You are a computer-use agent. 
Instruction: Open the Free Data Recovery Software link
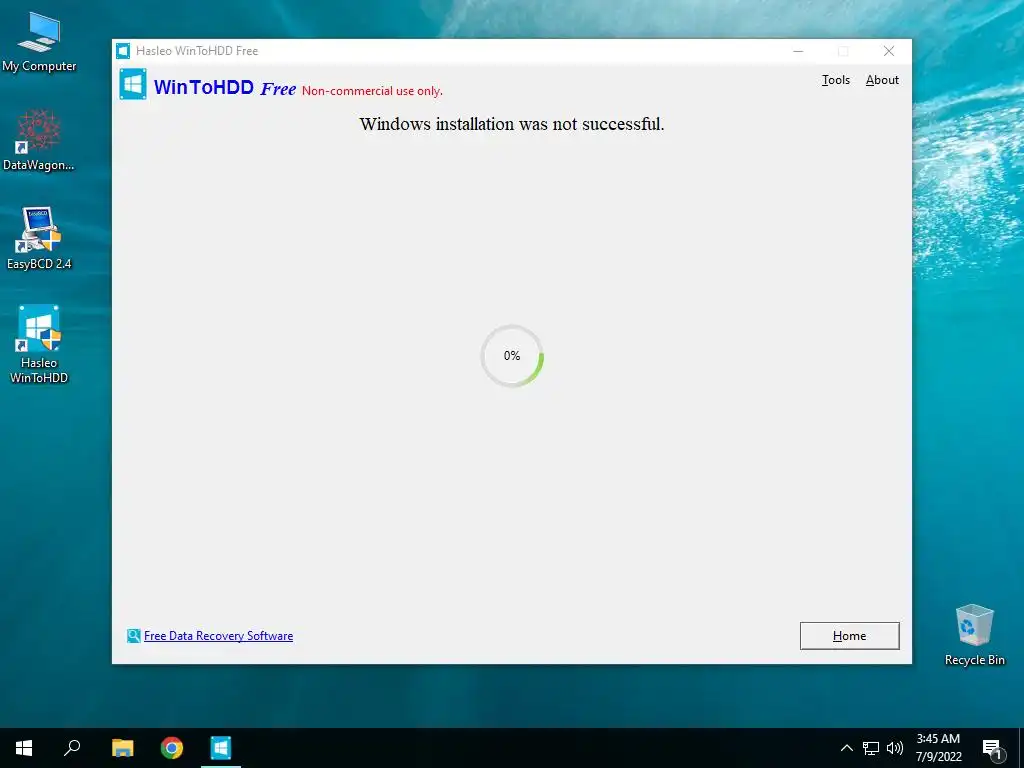click(218, 635)
